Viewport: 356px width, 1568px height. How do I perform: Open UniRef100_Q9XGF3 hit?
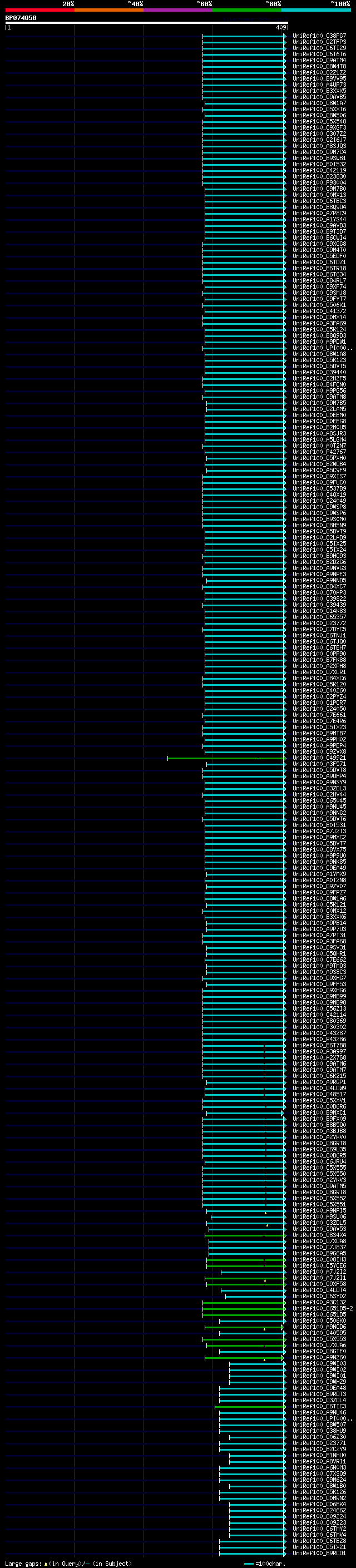pyautogui.click(x=319, y=128)
